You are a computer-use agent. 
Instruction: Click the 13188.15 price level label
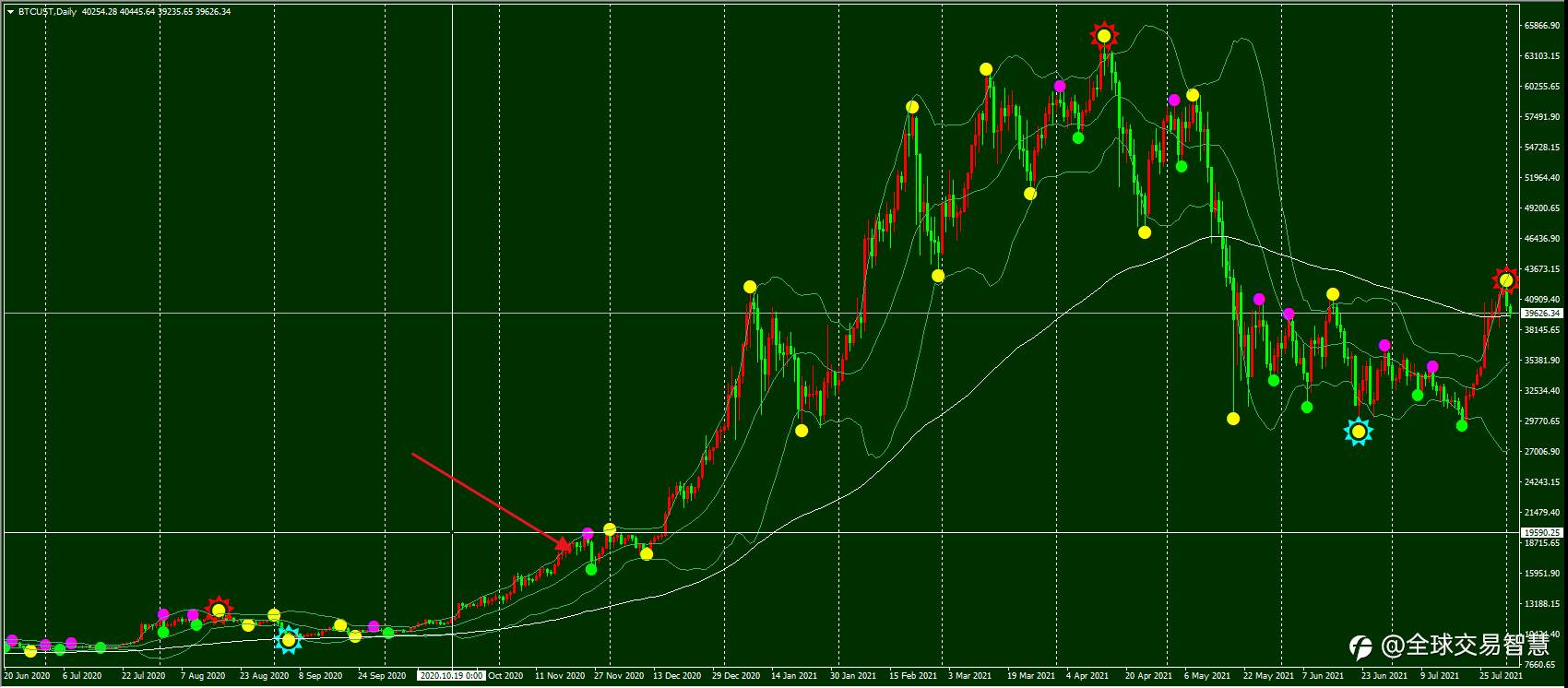[x=1541, y=604]
